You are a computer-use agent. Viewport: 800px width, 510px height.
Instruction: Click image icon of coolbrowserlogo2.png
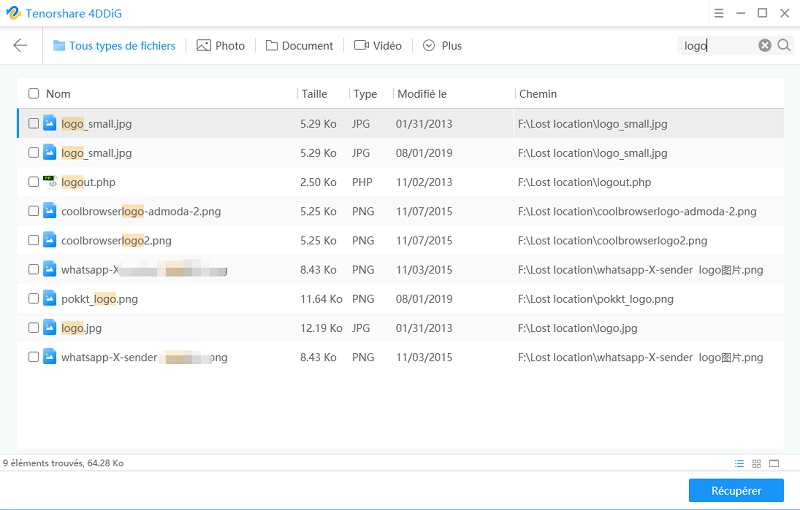click(49, 240)
